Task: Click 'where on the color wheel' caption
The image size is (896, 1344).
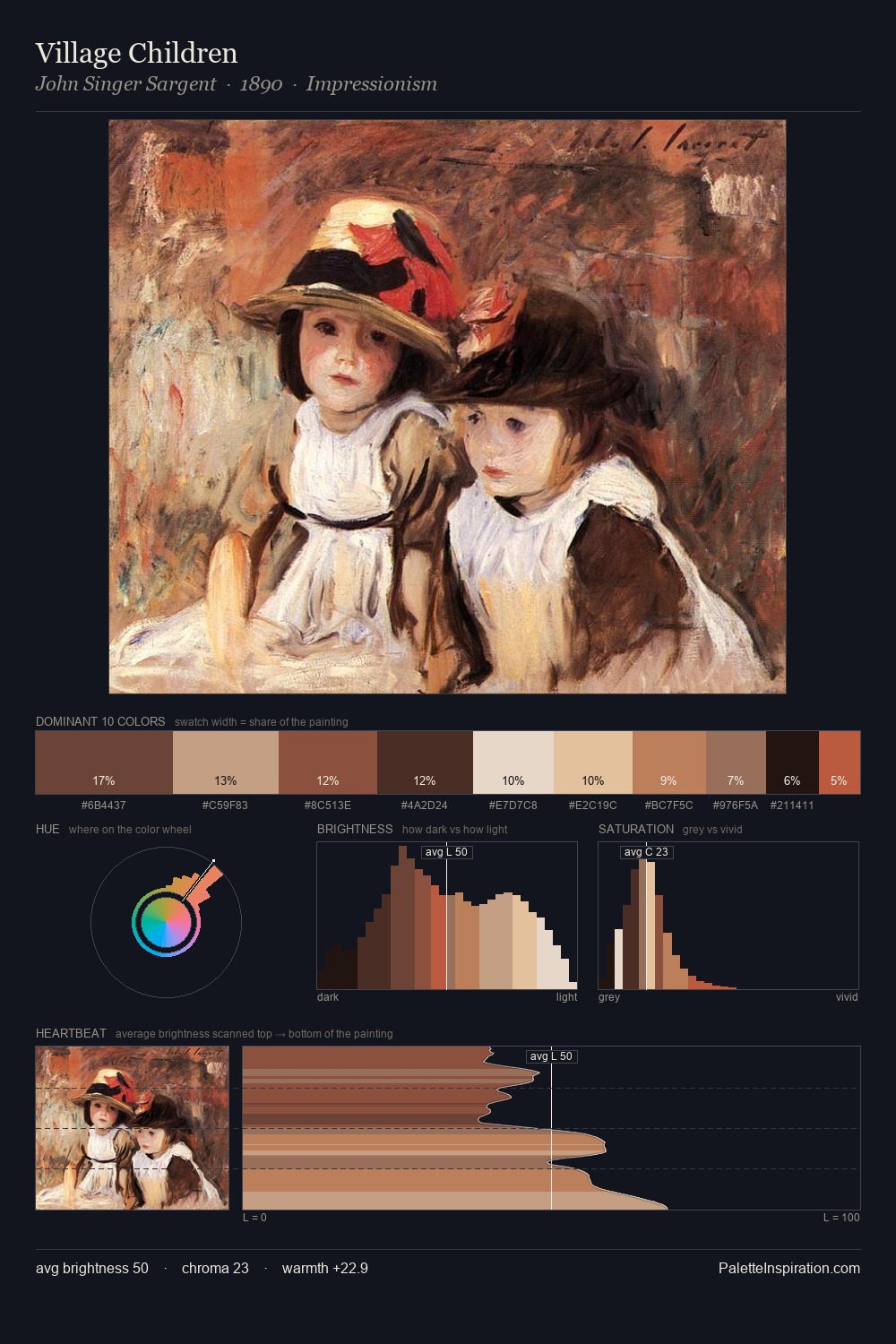Action: [x=130, y=830]
